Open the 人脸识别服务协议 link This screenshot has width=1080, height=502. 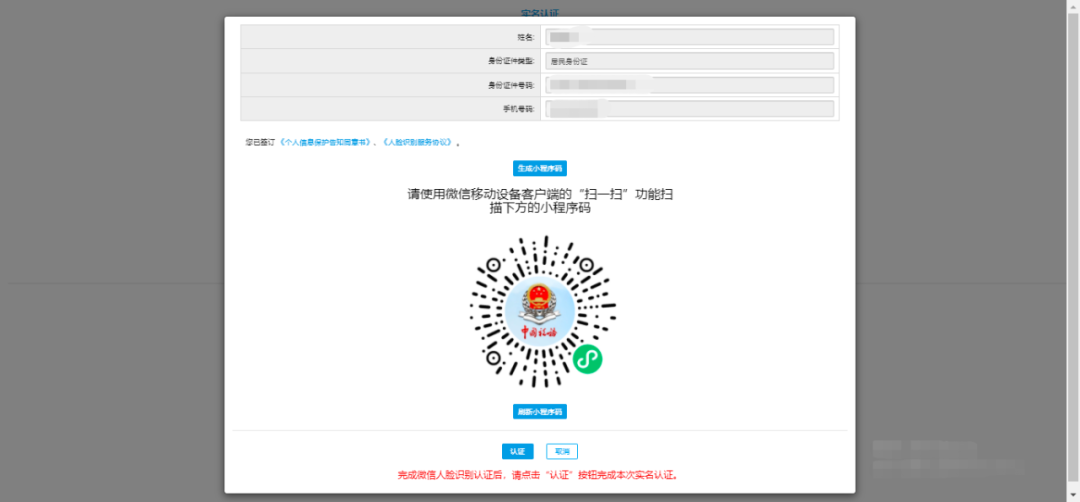click(x=417, y=142)
